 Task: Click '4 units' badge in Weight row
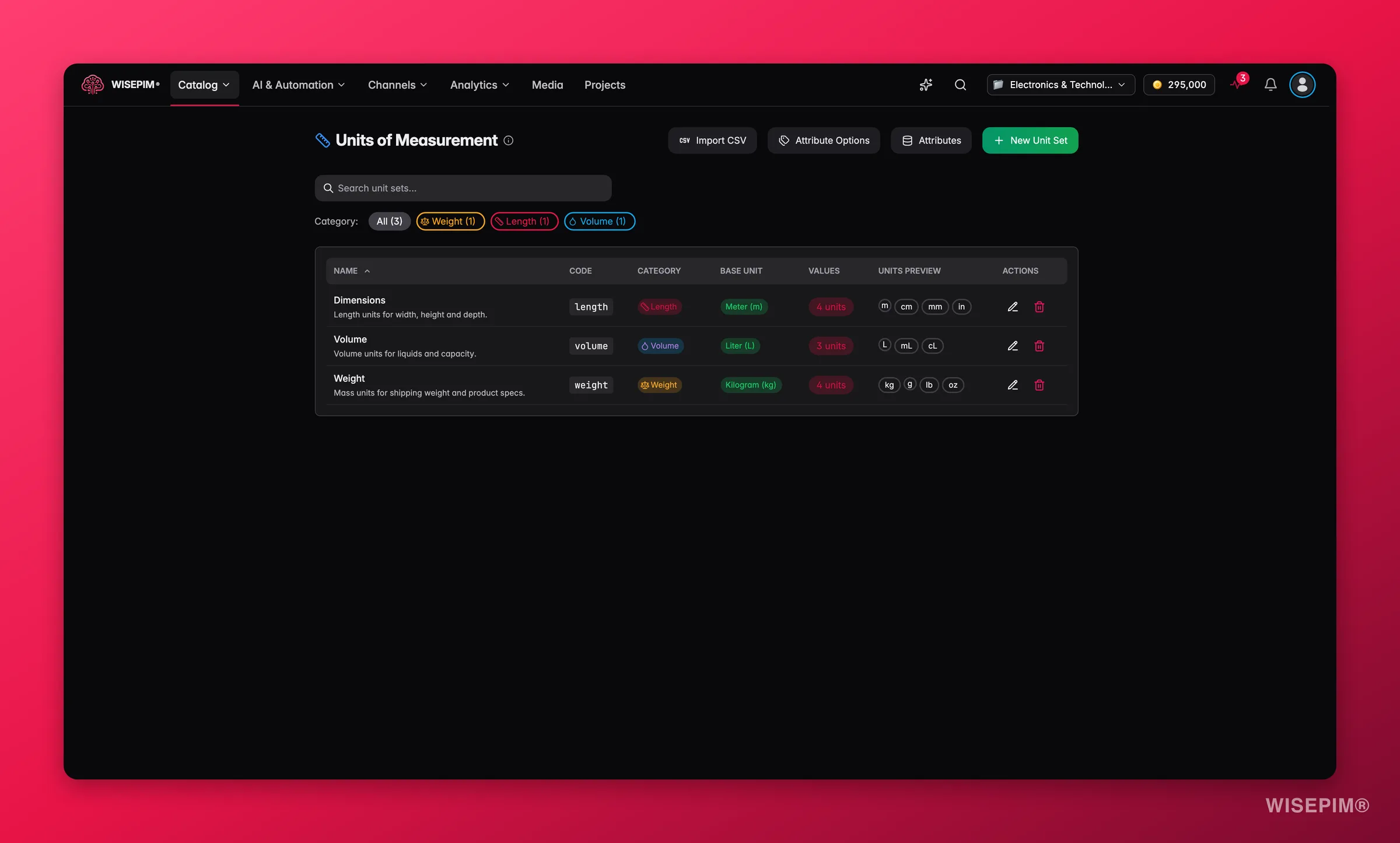click(831, 385)
